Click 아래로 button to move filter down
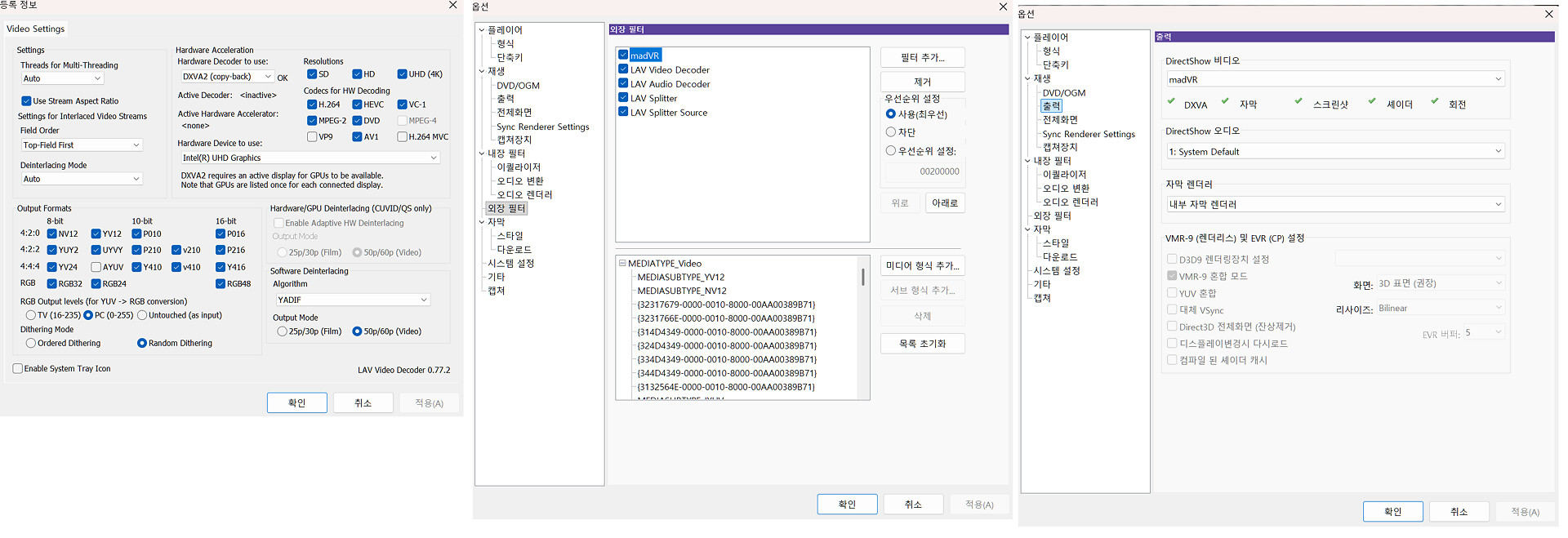Viewport: 1568px width, 538px height. click(945, 202)
